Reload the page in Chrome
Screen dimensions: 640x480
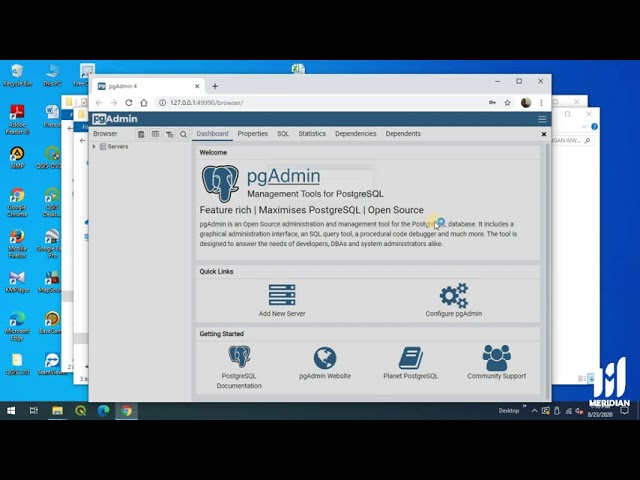[129, 103]
